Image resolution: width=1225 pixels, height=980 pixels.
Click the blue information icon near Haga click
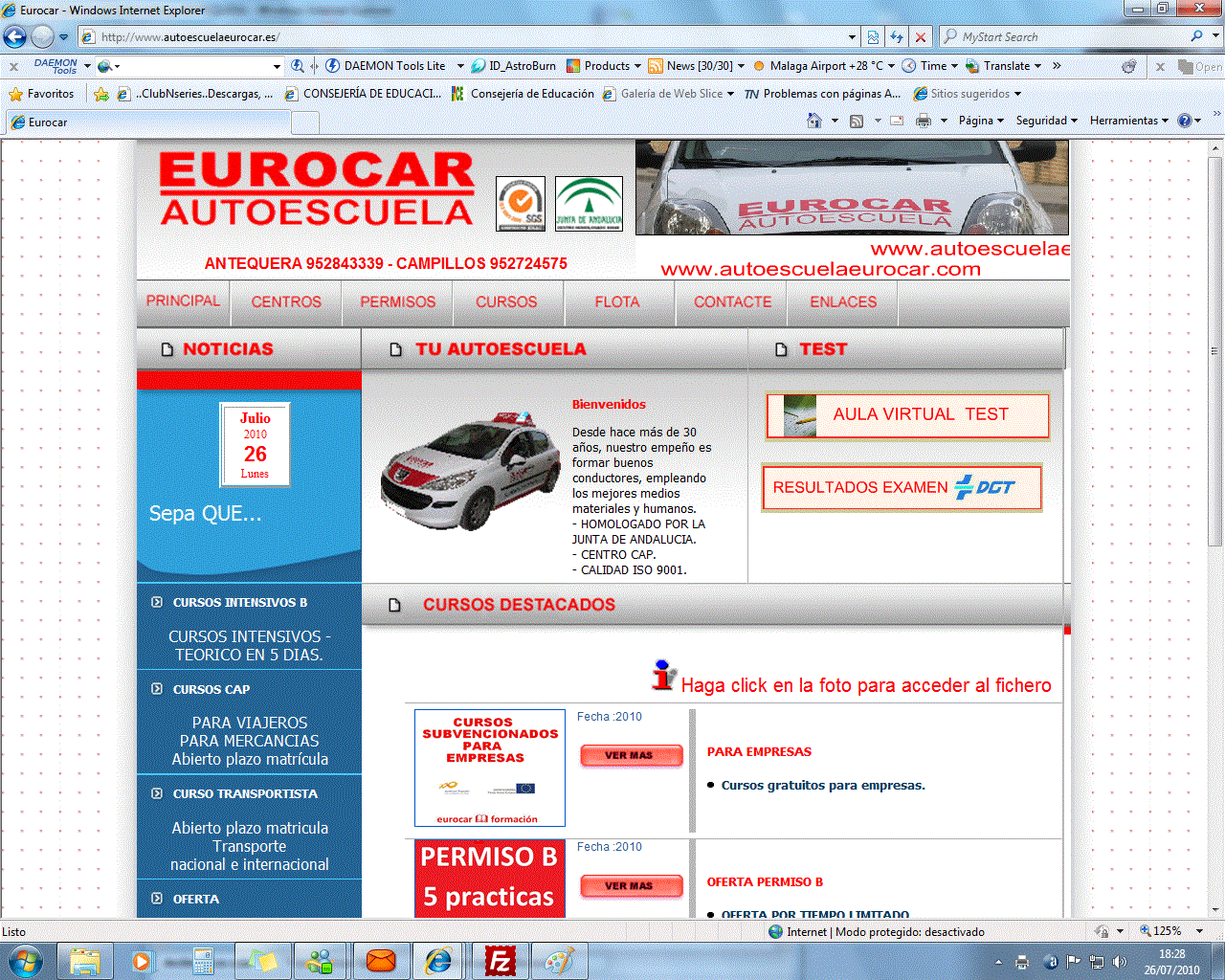tap(663, 675)
